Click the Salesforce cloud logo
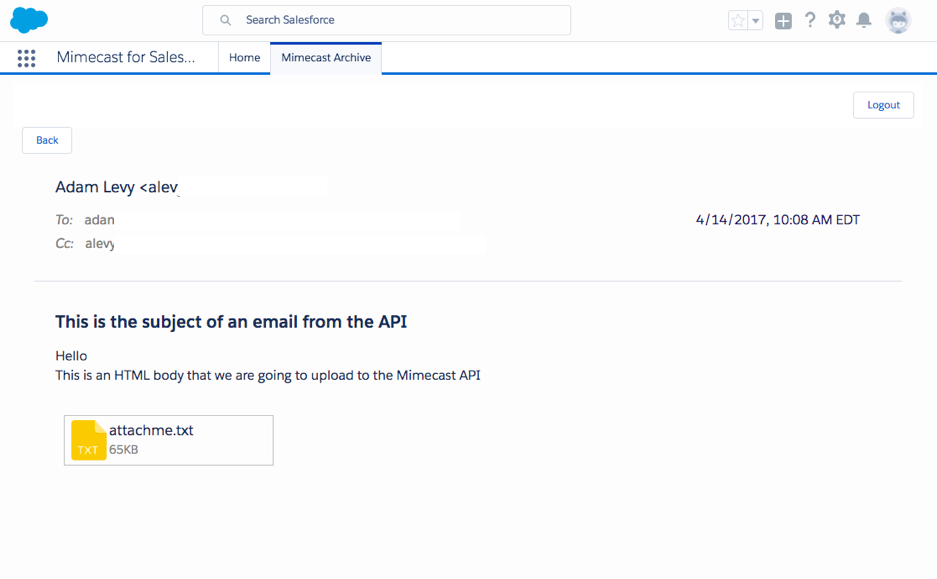The width and height of the screenshot is (937, 579). coord(28,19)
